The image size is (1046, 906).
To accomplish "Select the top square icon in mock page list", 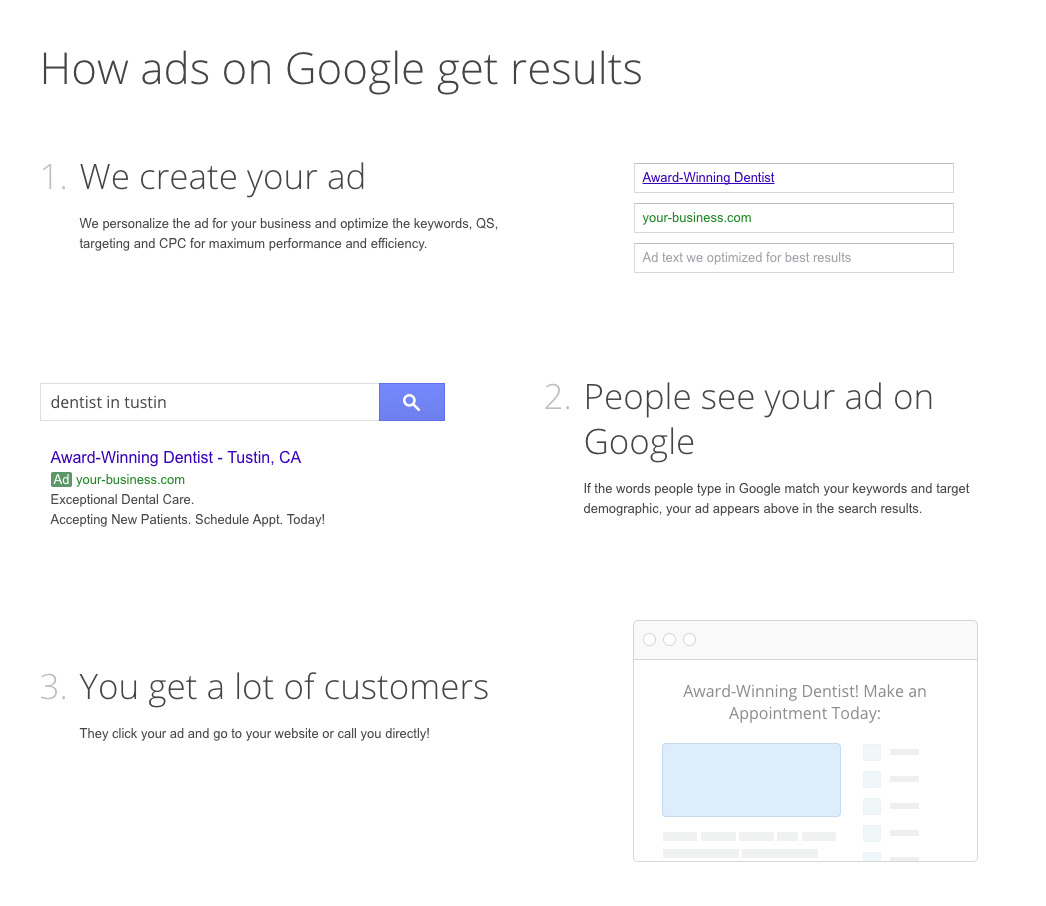I will [872, 752].
